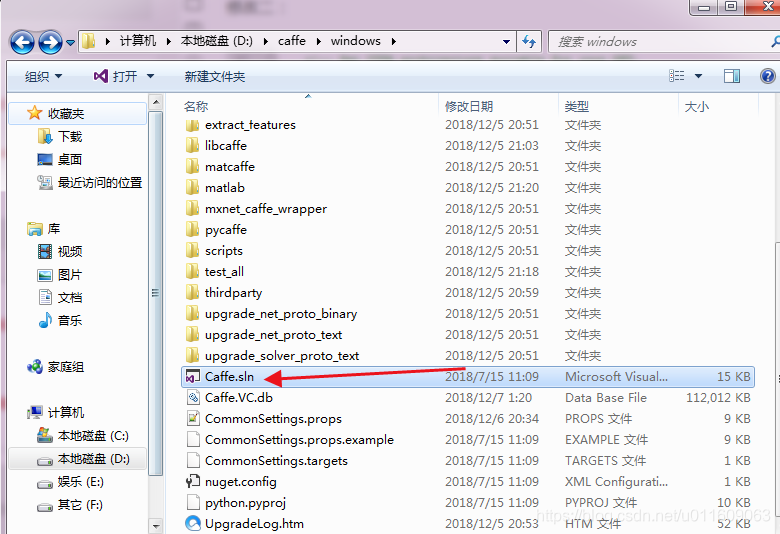Click the Forward navigation arrow button
Viewport: 780px width, 534px height.
(x=50, y=42)
